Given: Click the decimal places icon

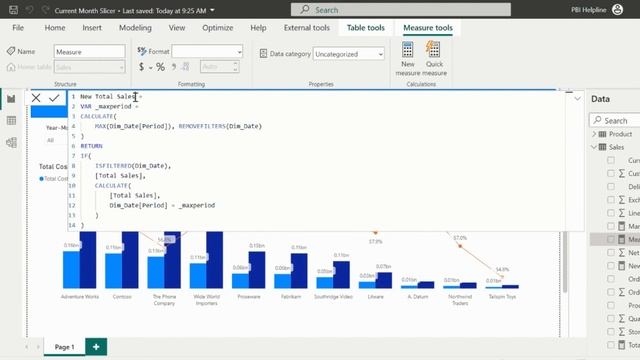Looking at the screenshot, I should (186, 67).
